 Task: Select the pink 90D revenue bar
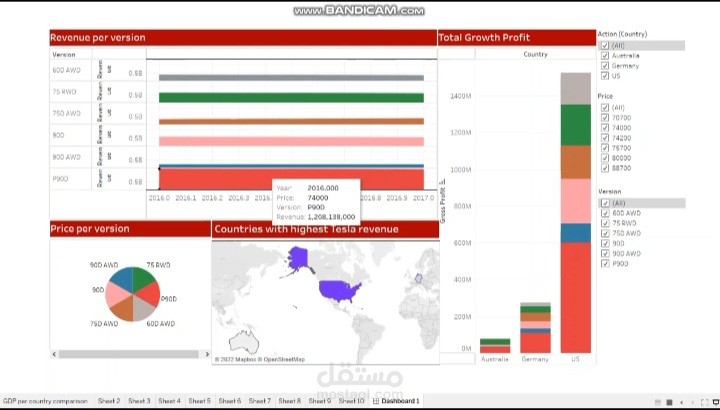point(291,141)
